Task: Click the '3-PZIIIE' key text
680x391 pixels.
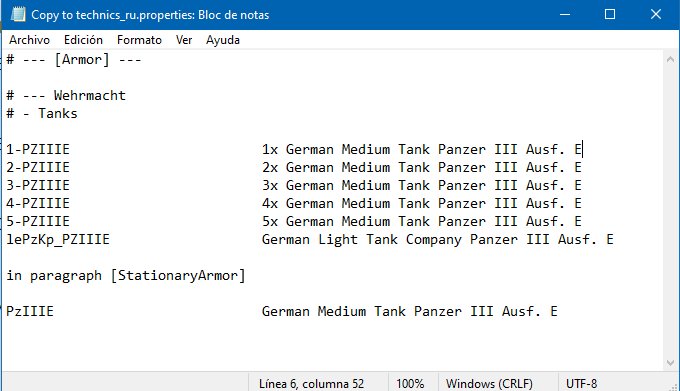Action: 38,186
